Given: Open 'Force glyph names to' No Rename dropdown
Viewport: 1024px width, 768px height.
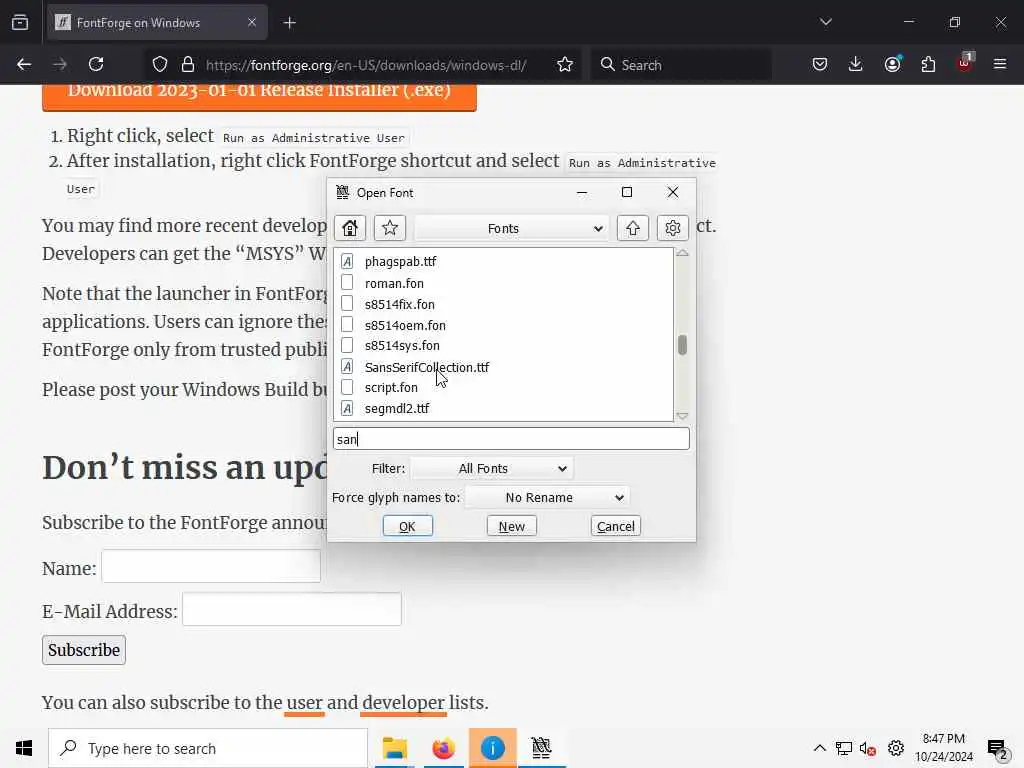Looking at the screenshot, I should click(x=547, y=498).
